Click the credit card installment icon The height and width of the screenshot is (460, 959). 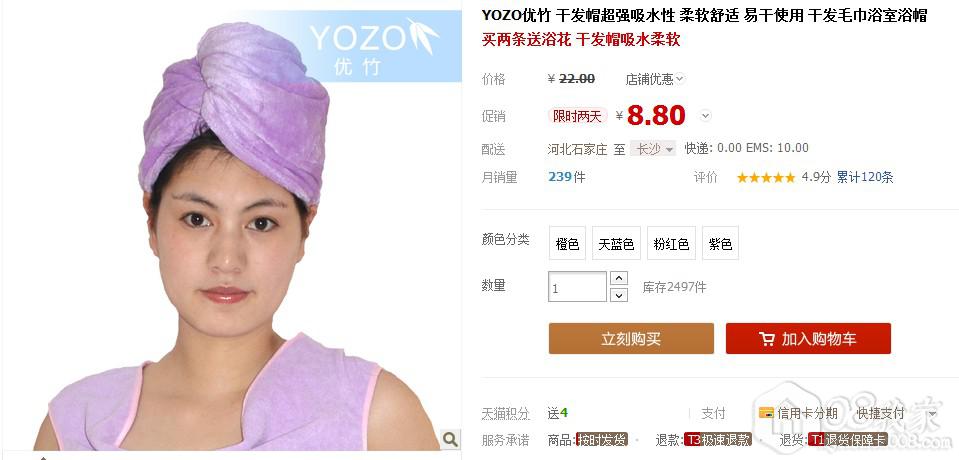point(766,413)
